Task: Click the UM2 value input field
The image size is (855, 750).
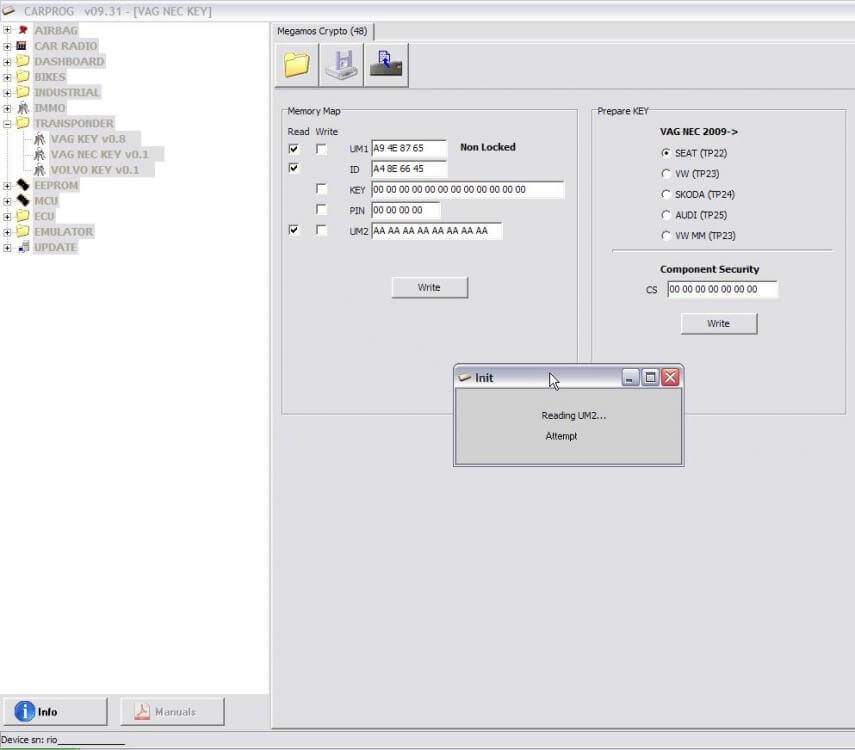Action: point(436,231)
